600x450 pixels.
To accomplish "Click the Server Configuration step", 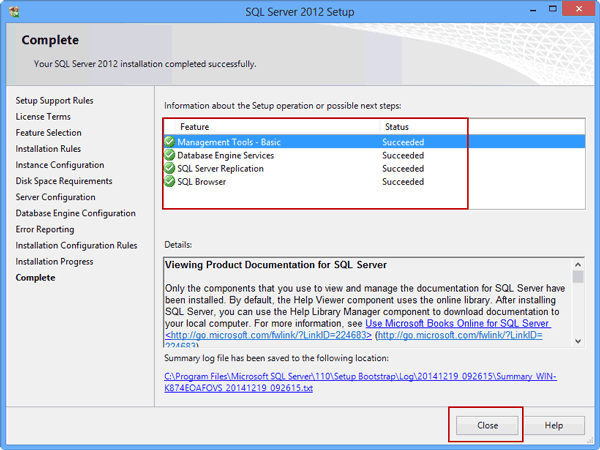I will 55,197.
